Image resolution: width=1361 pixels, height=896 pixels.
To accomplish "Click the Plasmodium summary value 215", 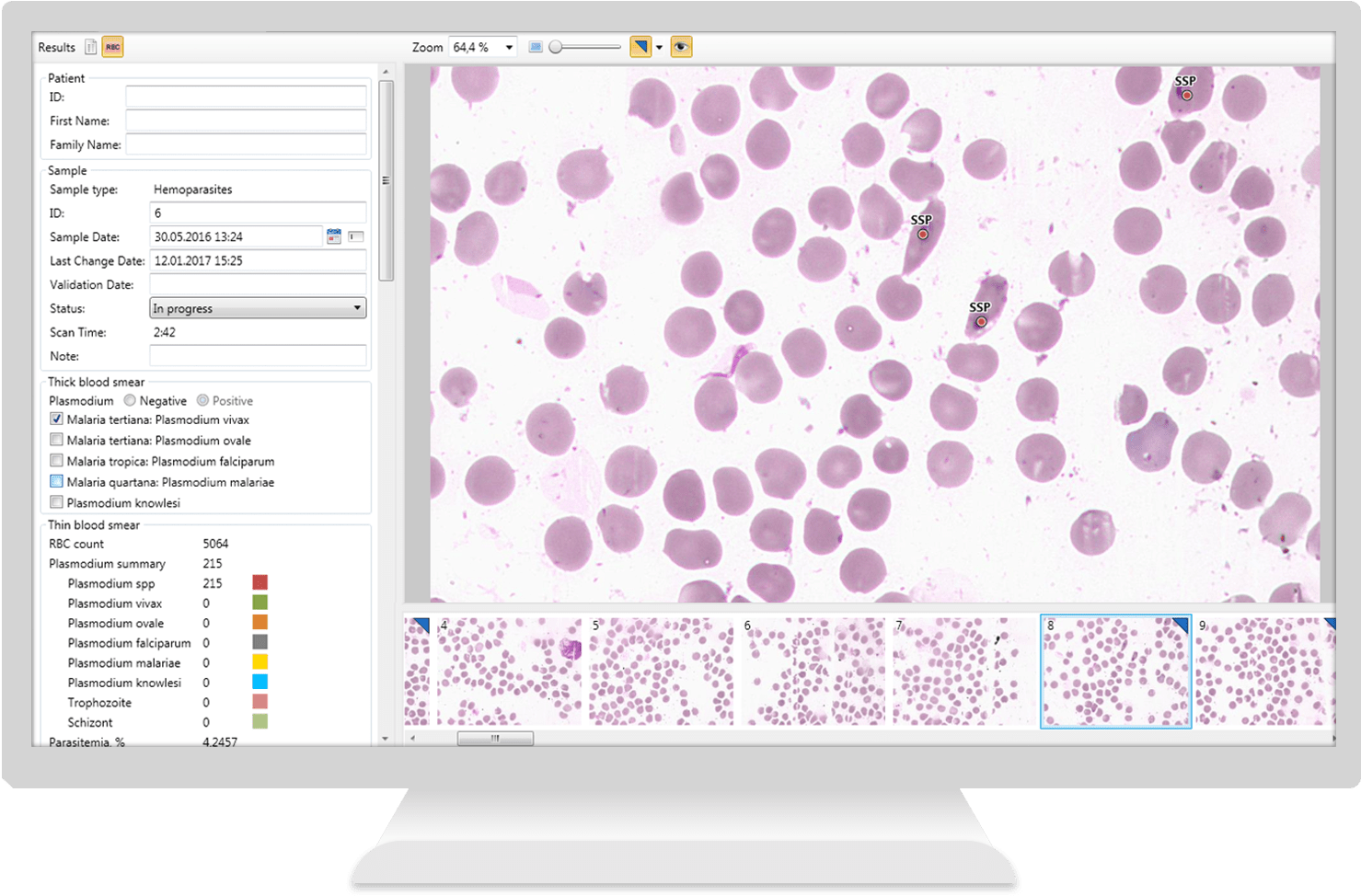I will tap(213, 563).
